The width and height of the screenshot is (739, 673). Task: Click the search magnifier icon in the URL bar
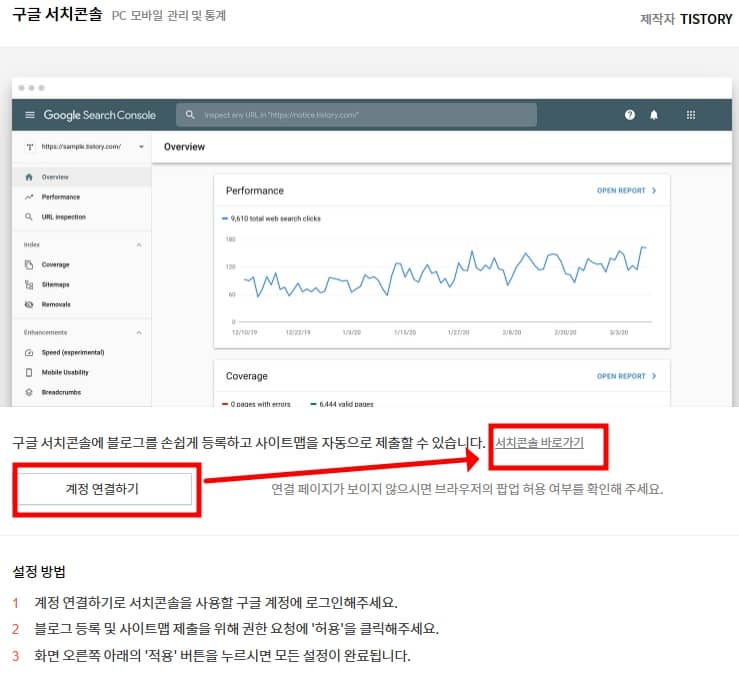tap(190, 115)
